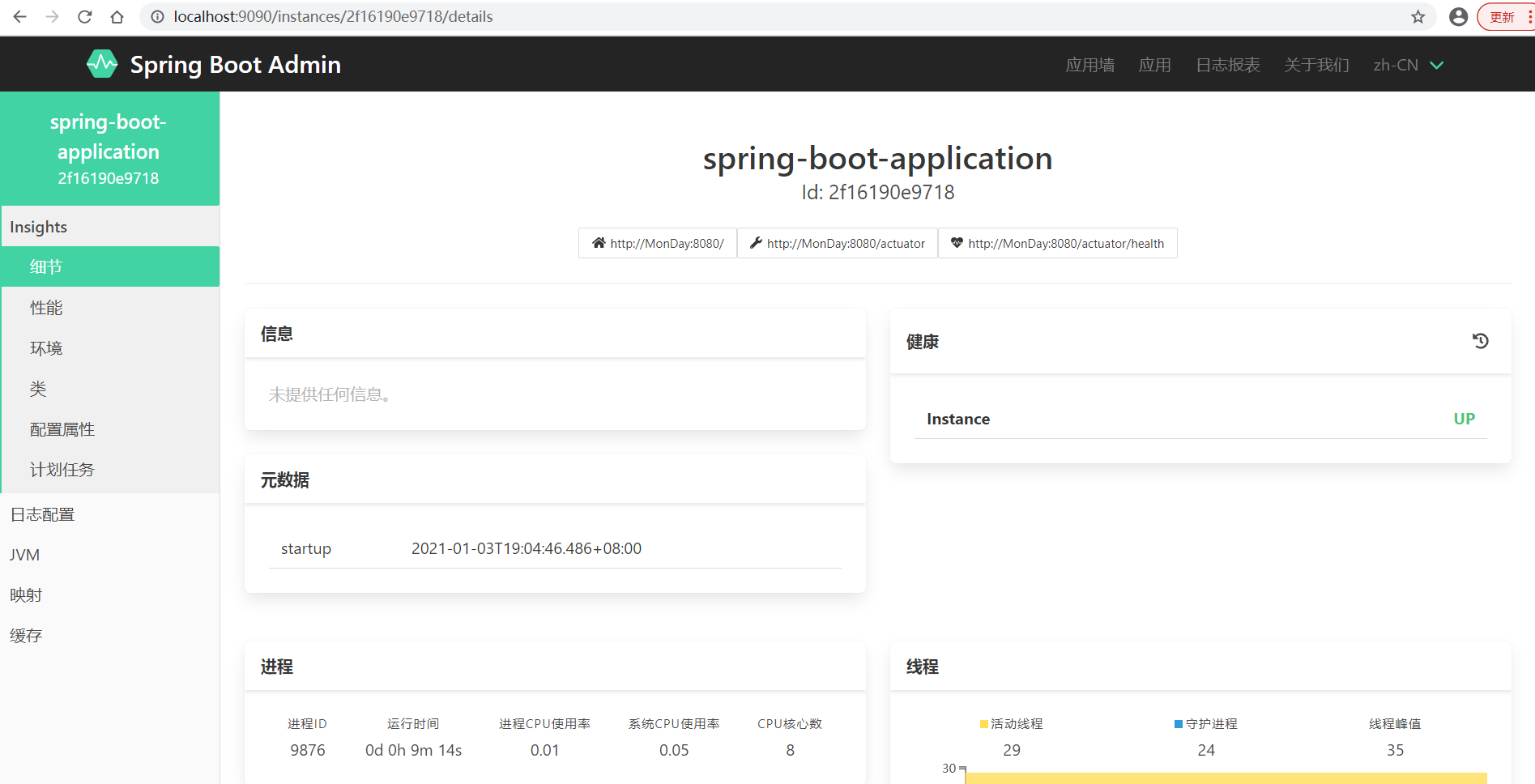
Task: Select the 性能 sidebar item
Action: coord(110,308)
